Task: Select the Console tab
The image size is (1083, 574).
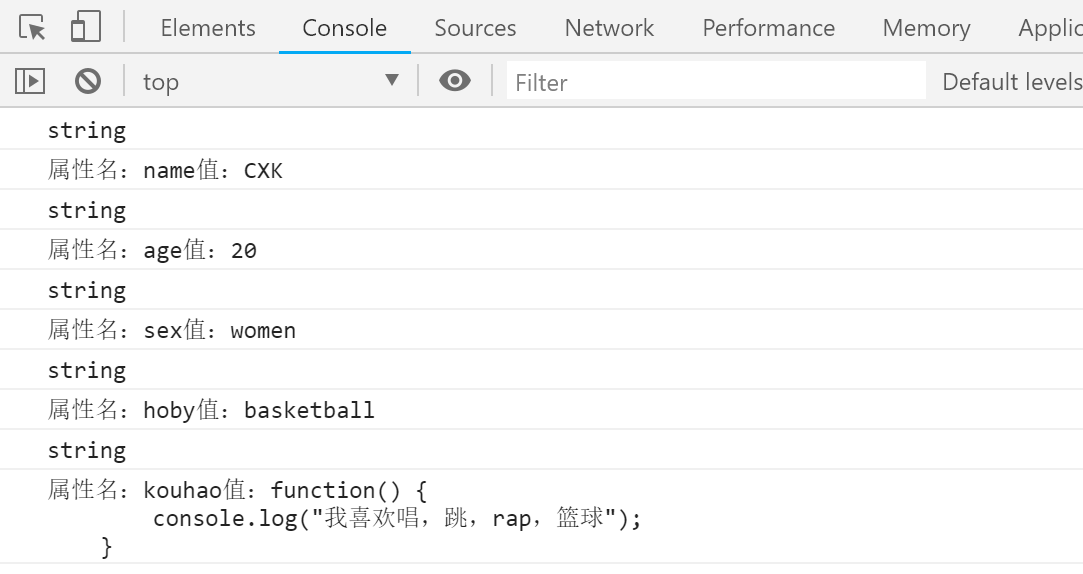Action: click(x=344, y=28)
